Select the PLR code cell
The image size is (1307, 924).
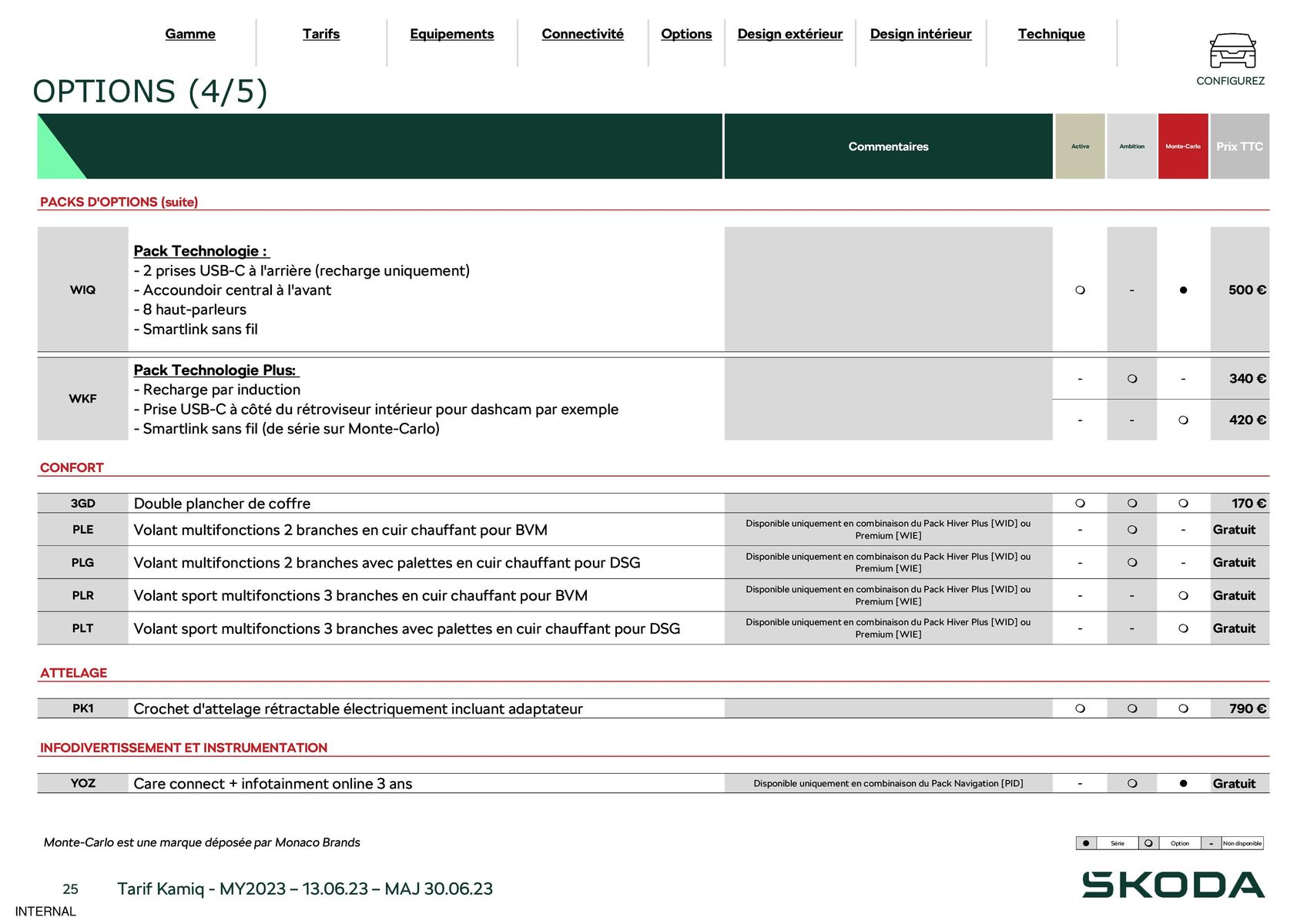pyautogui.click(x=82, y=596)
